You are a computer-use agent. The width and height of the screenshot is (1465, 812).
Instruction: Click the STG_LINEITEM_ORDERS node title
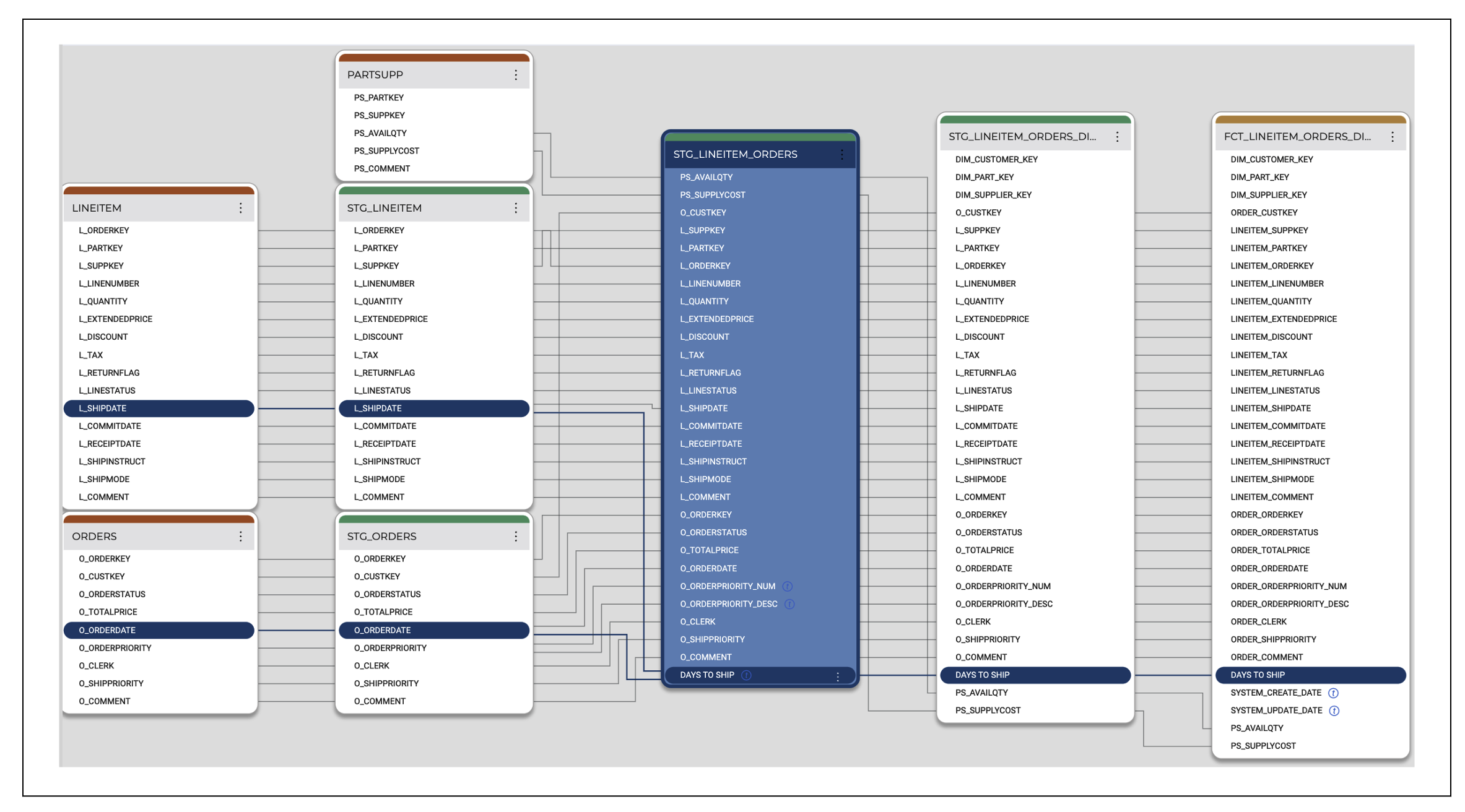[735, 155]
